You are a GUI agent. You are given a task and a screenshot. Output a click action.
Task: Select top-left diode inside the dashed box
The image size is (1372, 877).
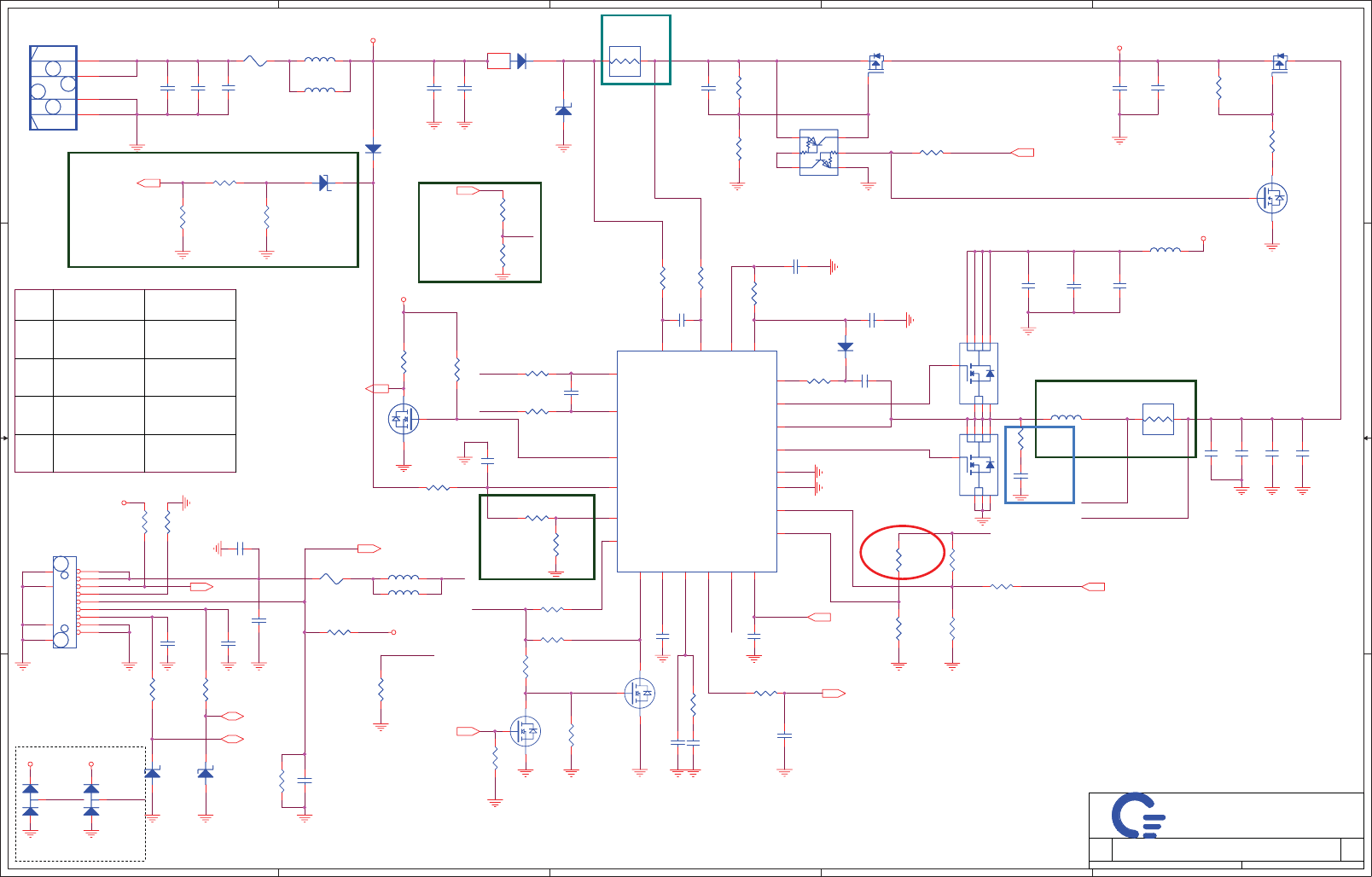click(31, 789)
